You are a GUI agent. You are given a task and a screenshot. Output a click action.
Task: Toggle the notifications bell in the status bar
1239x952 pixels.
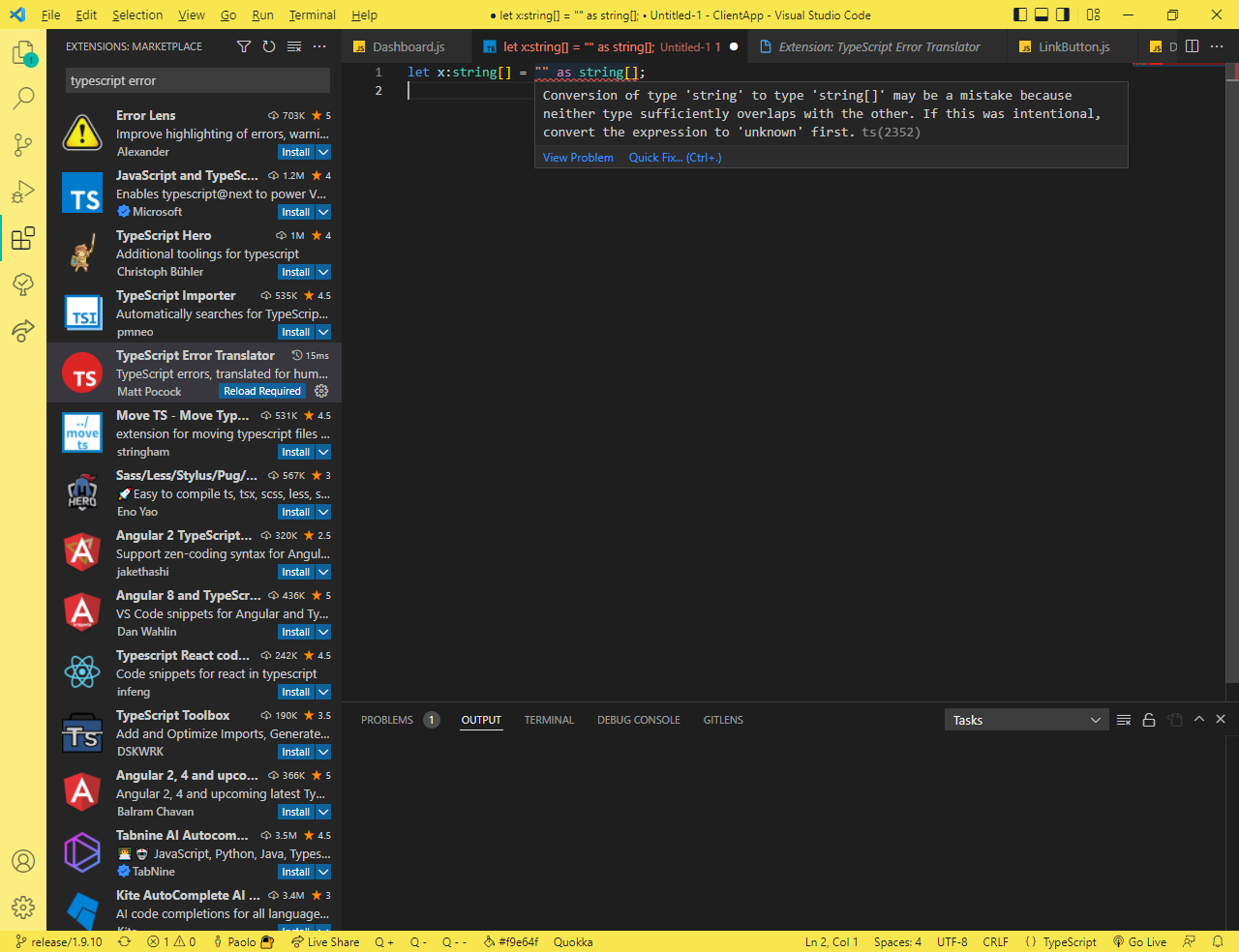tap(1219, 941)
